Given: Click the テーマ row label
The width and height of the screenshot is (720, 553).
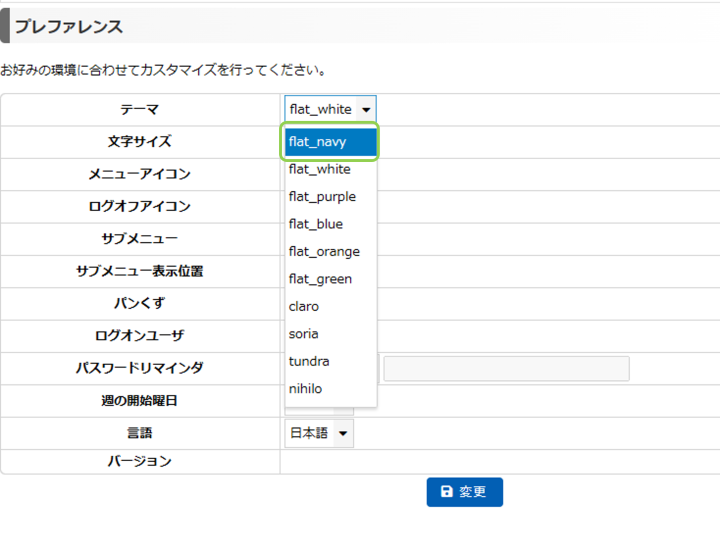Looking at the screenshot, I should tap(140, 109).
